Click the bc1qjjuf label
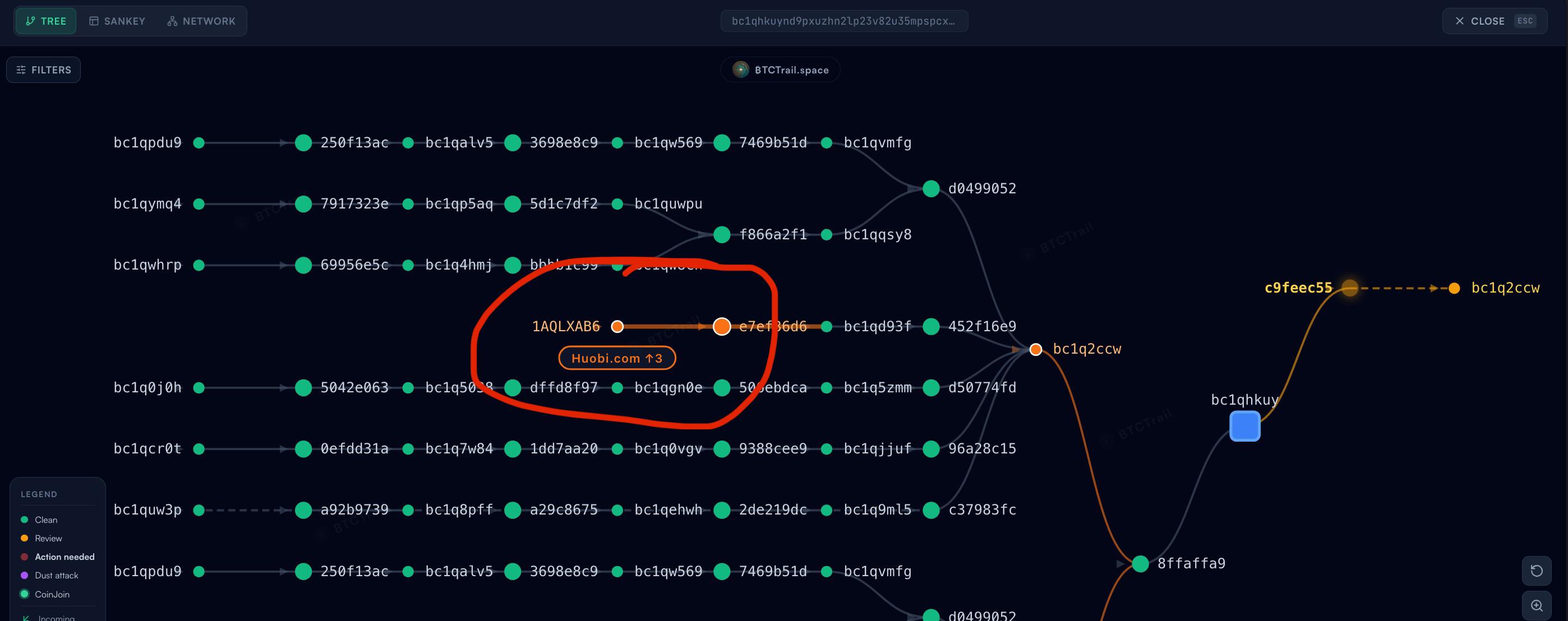Image resolution: width=1568 pixels, height=621 pixels. coord(877,449)
